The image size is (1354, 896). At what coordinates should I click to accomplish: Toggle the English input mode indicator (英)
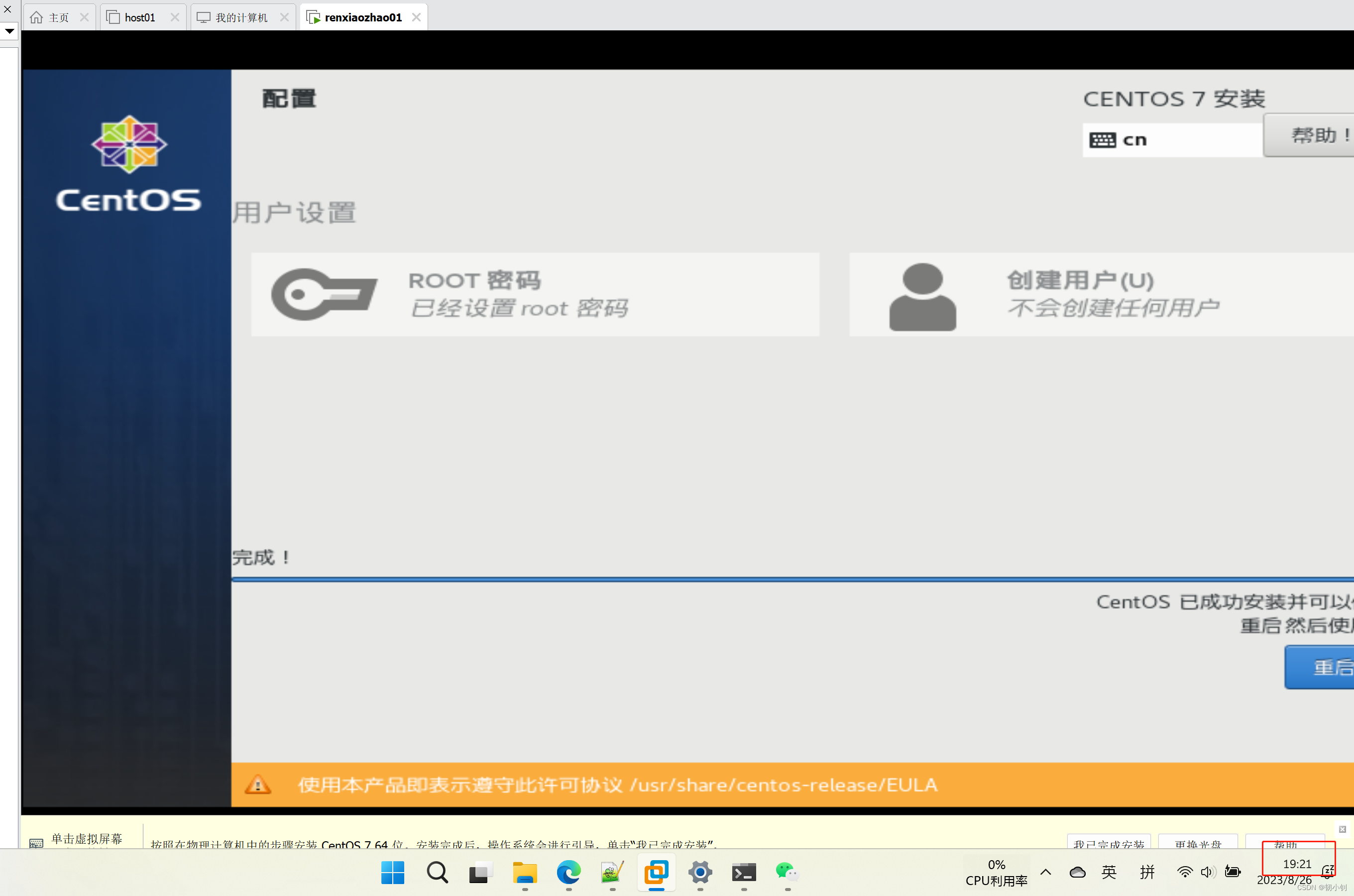pos(1109,872)
